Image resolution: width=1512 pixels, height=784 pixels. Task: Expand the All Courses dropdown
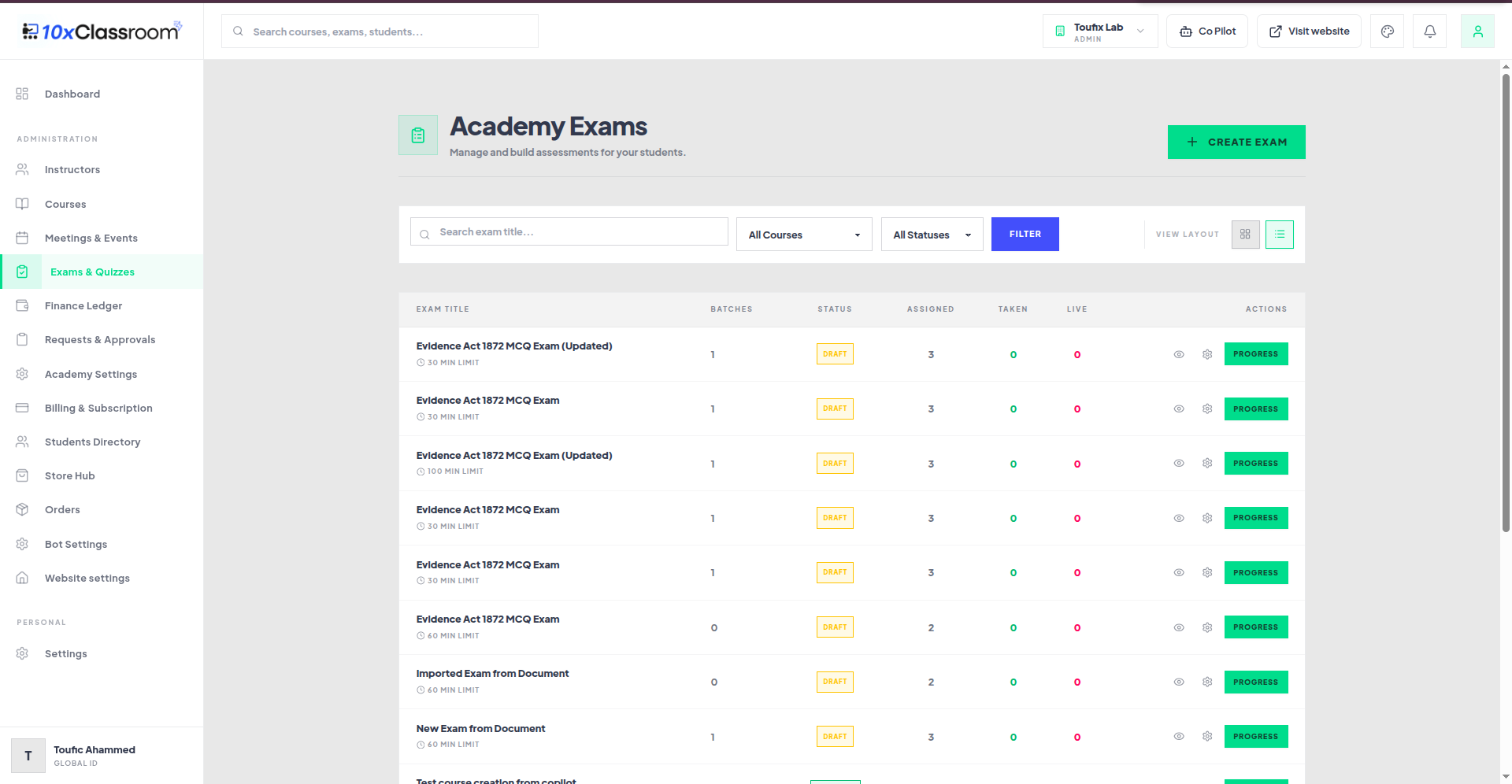pos(804,235)
